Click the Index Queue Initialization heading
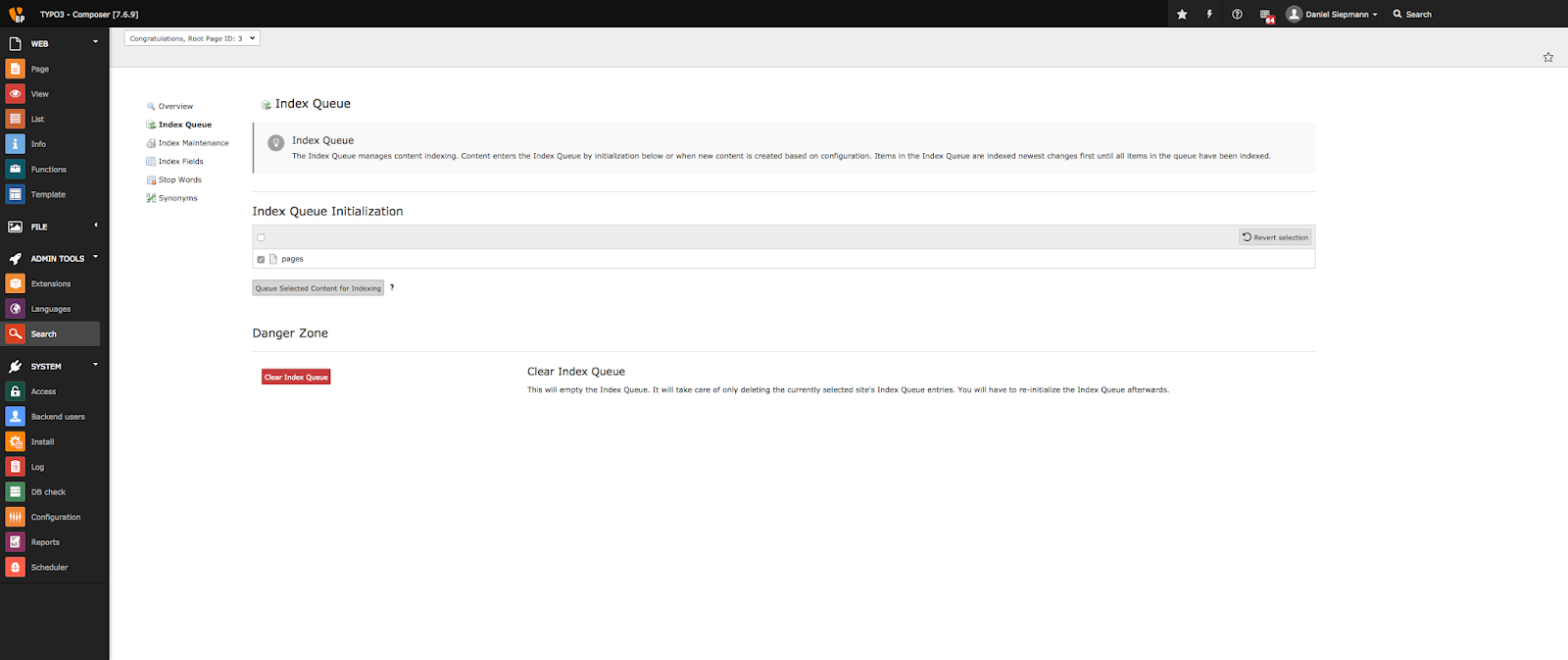1568x660 pixels. (x=327, y=211)
